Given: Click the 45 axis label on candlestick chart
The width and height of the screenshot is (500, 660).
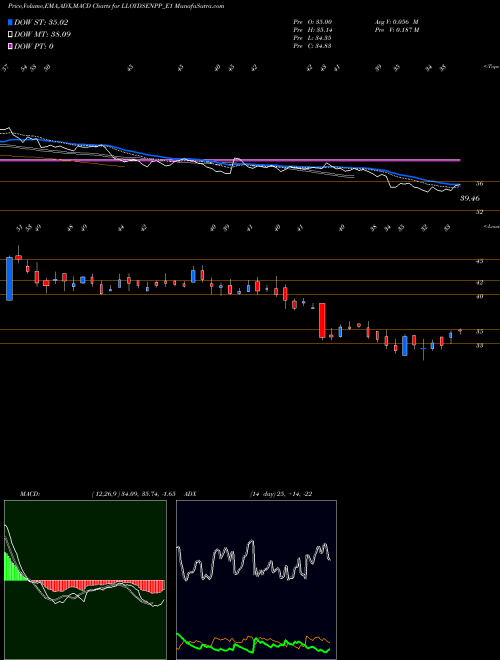Looking at the screenshot, I should (x=479, y=261).
